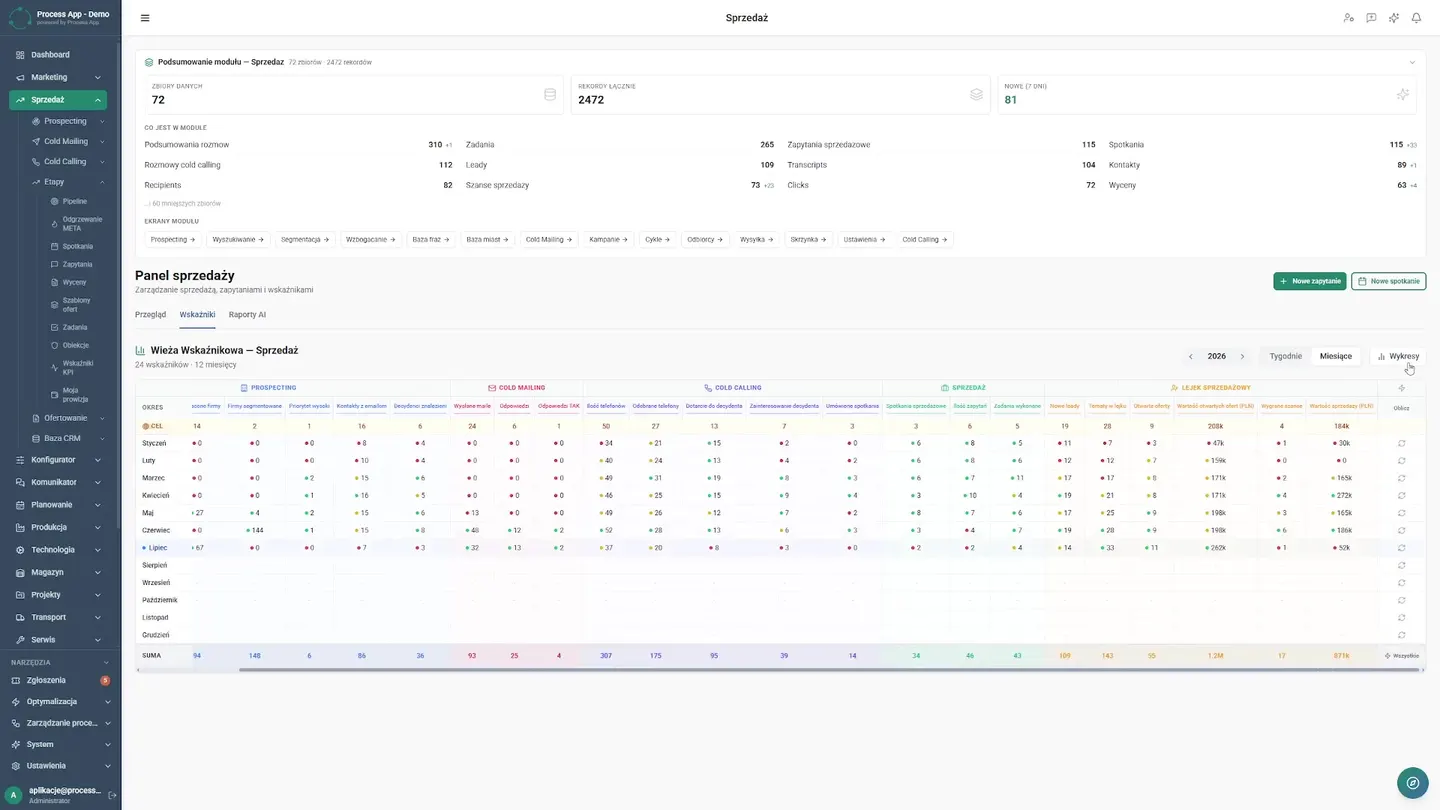Click the Spotkania calendar icon in sidebar
The height and width of the screenshot is (810, 1440).
point(54,246)
